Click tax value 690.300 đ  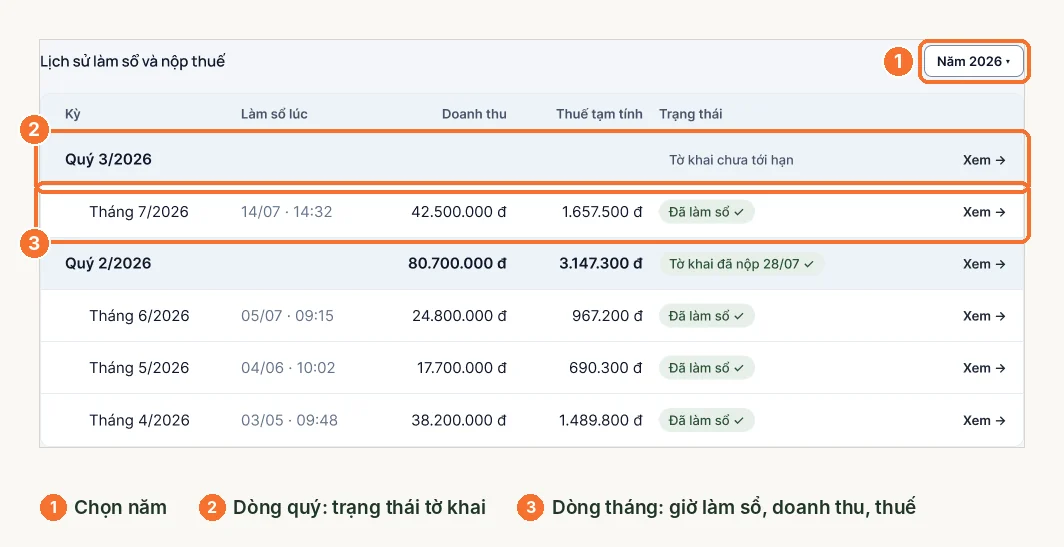click(605, 368)
